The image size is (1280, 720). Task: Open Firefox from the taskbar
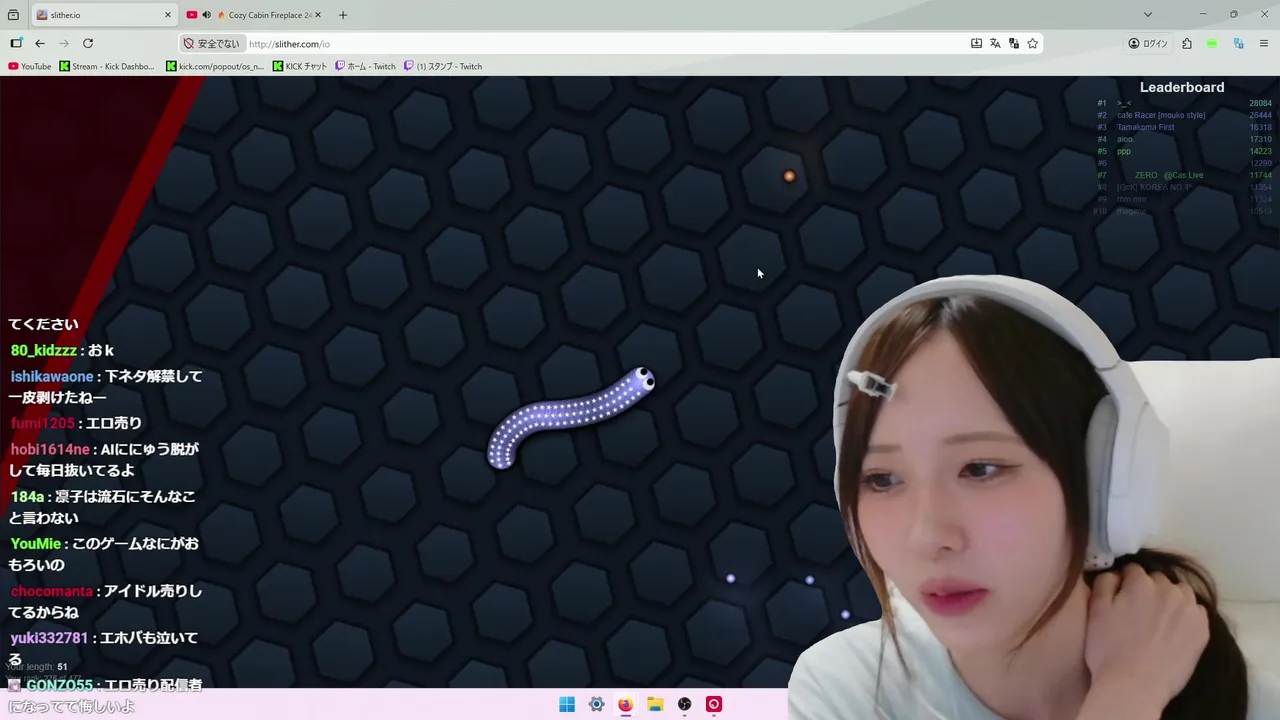click(625, 704)
